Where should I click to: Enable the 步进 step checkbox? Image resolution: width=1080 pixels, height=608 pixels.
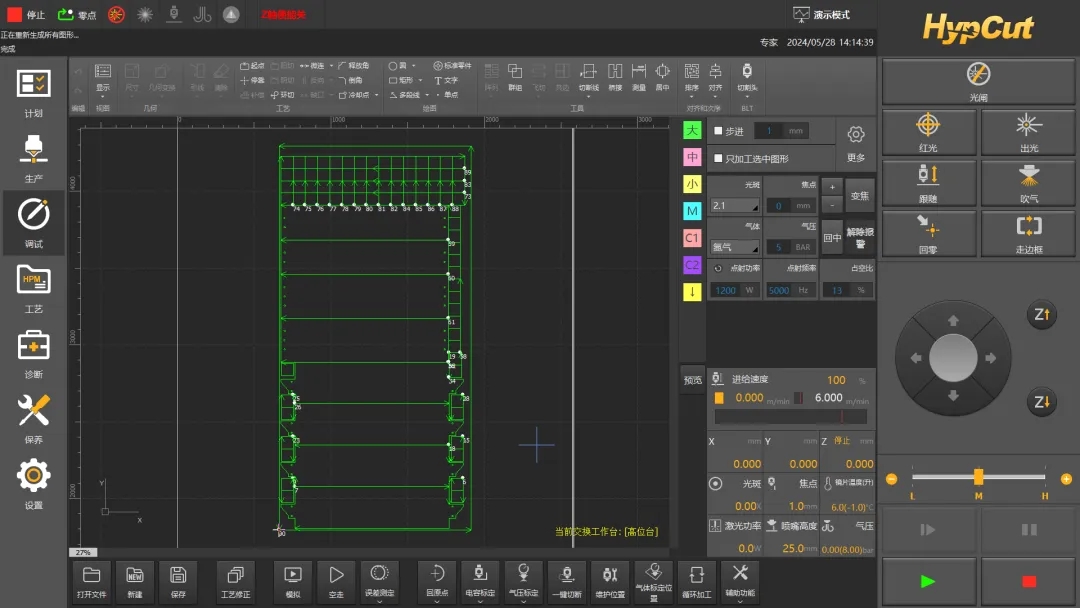click(x=718, y=131)
